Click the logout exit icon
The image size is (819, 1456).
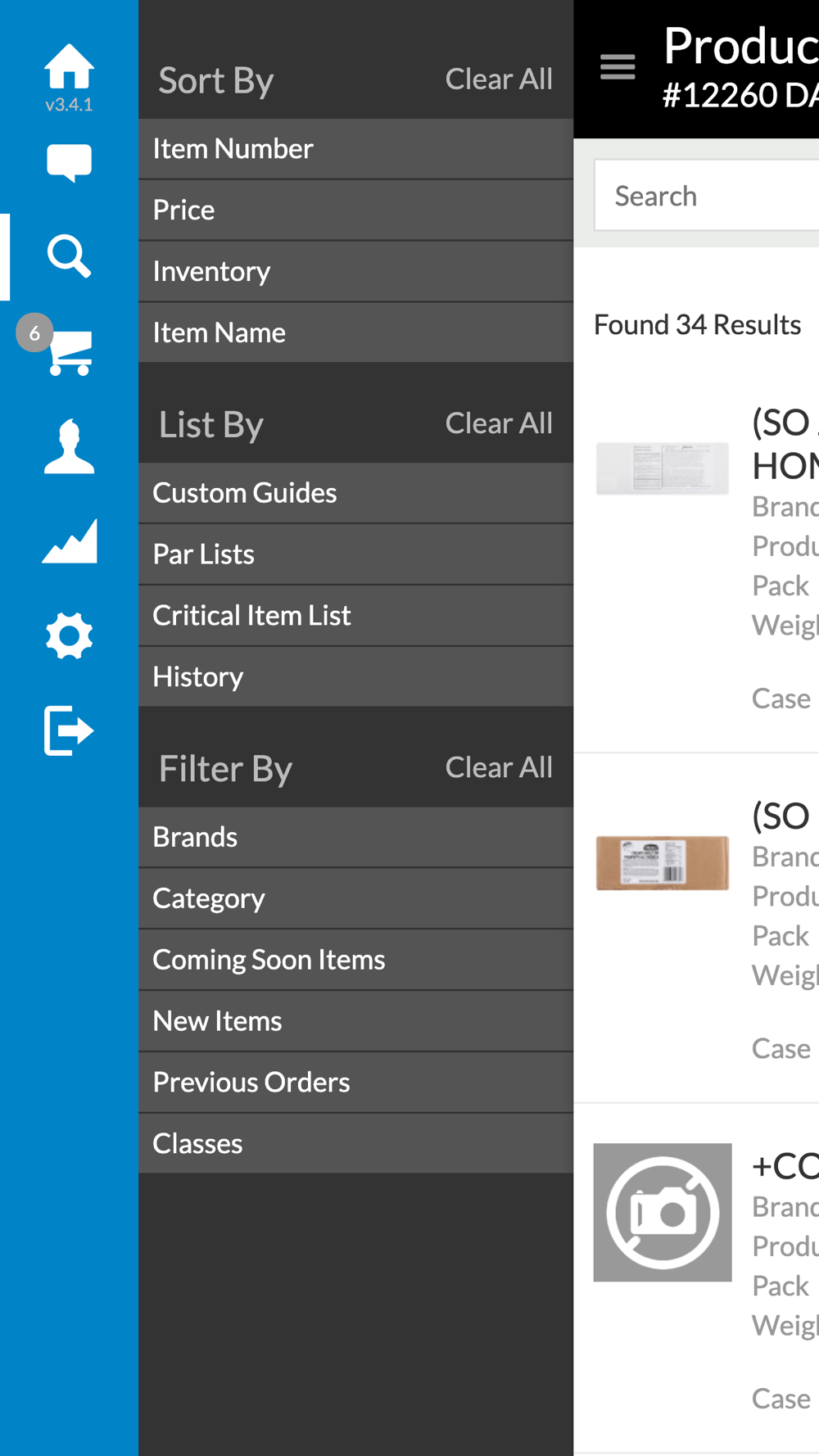point(69,730)
